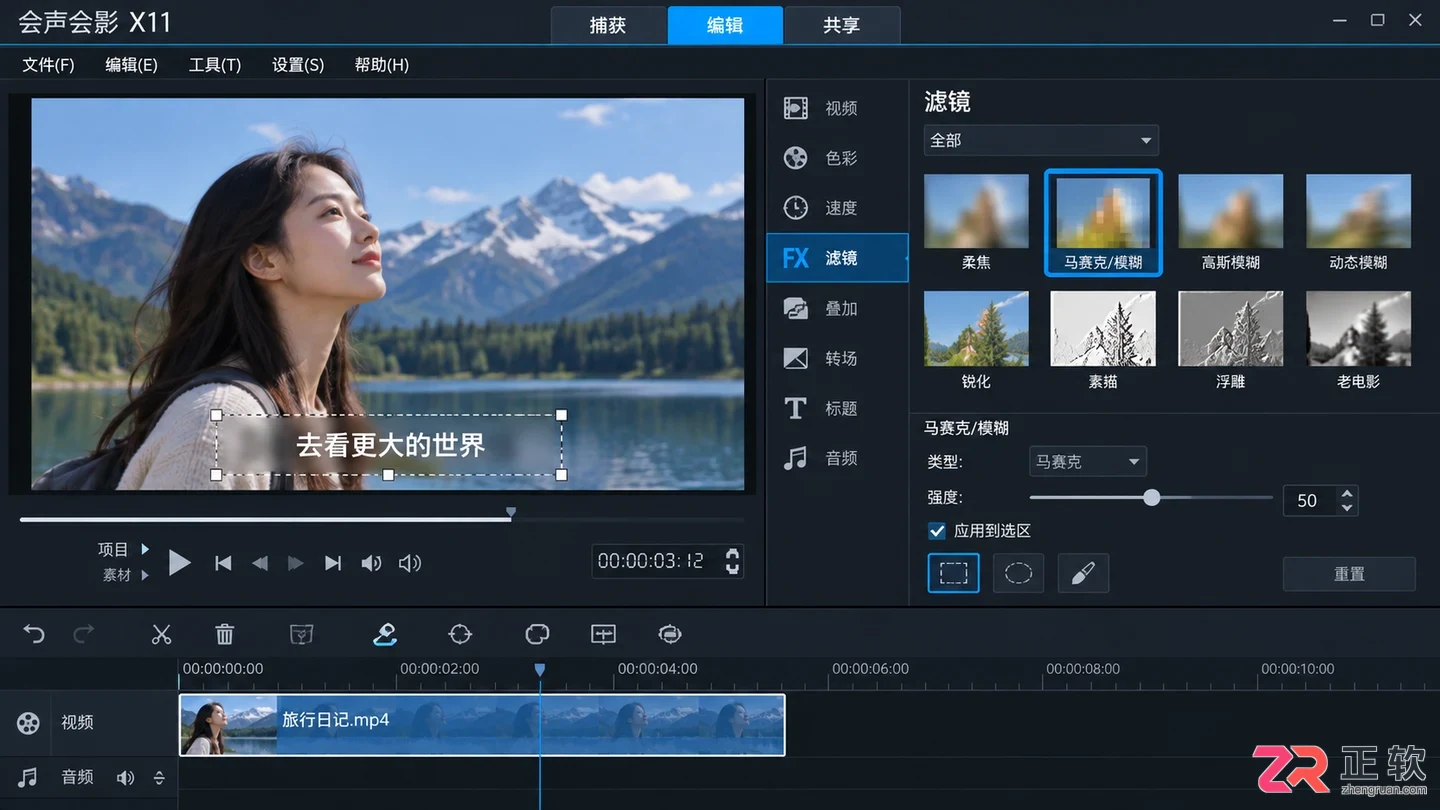Open the 工具(T) menu

(215, 65)
